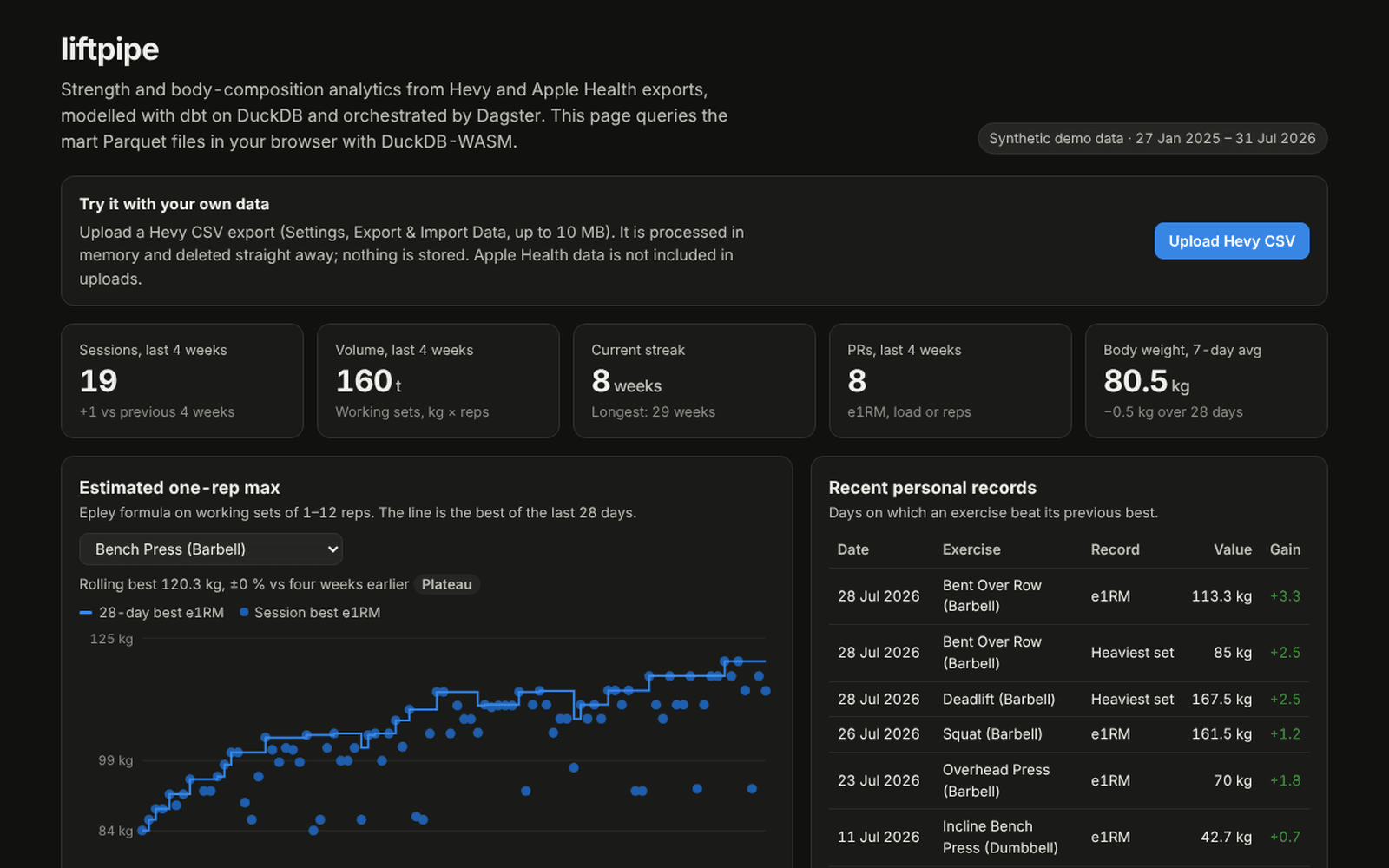The image size is (1389, 868).
Task: Select the Squat (Barbell) row
Action: 1069,734
